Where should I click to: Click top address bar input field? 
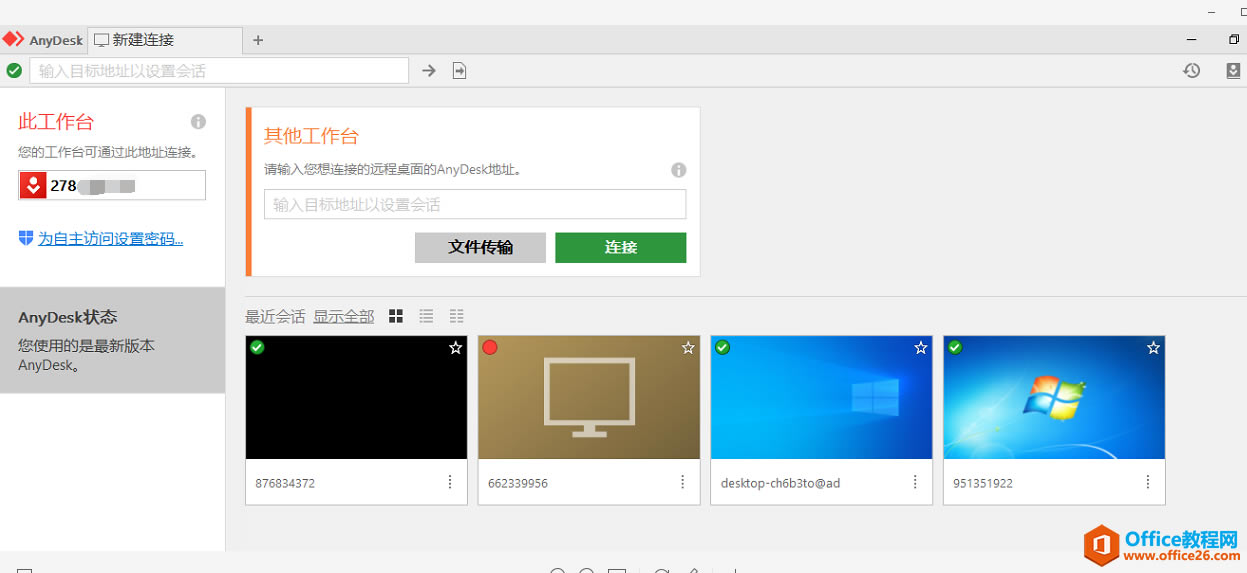click(219, 71)
